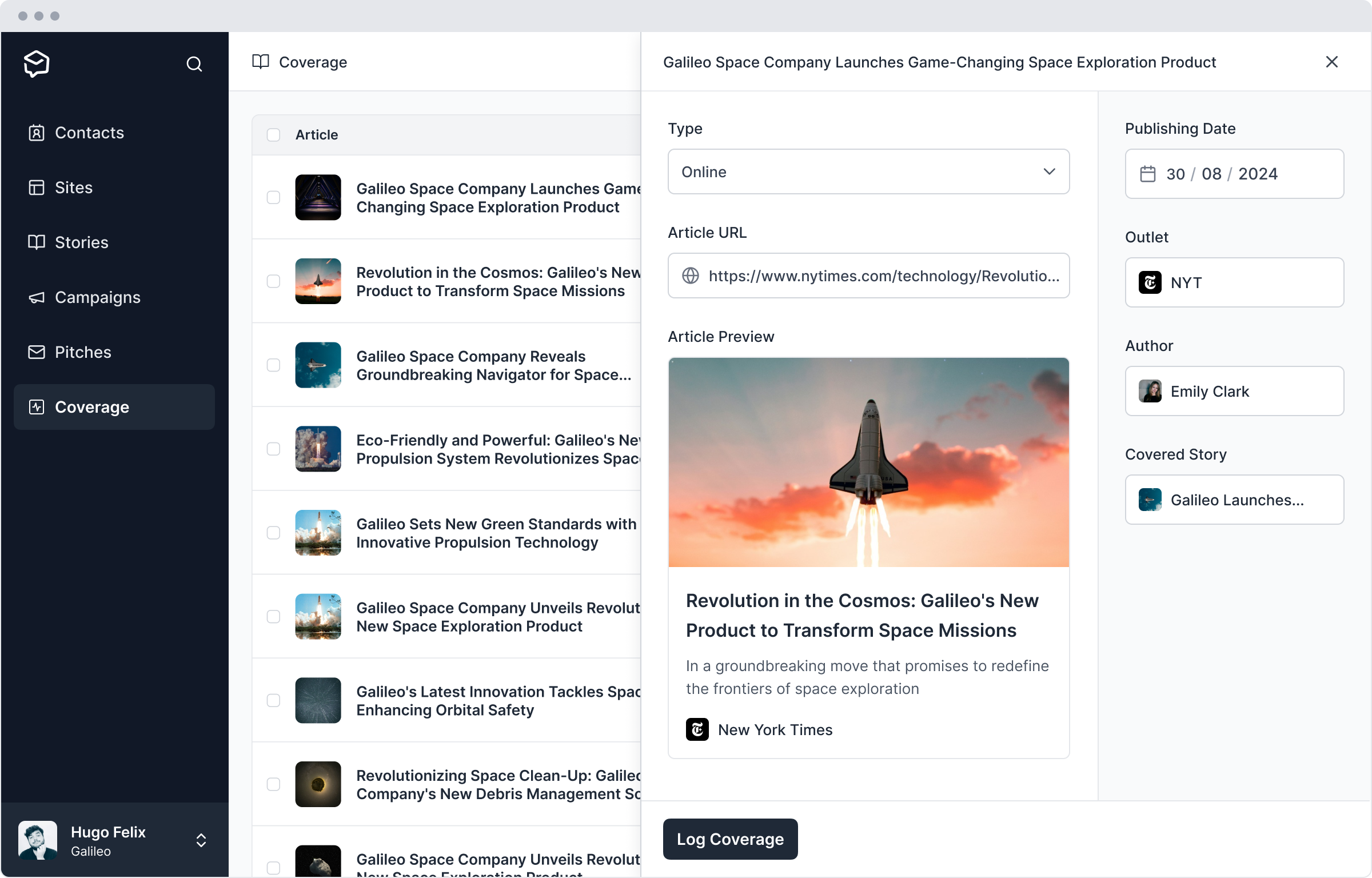Close the article detail panel
The height and width of the screenshot is (878, 1372).
click(1331, 62)
